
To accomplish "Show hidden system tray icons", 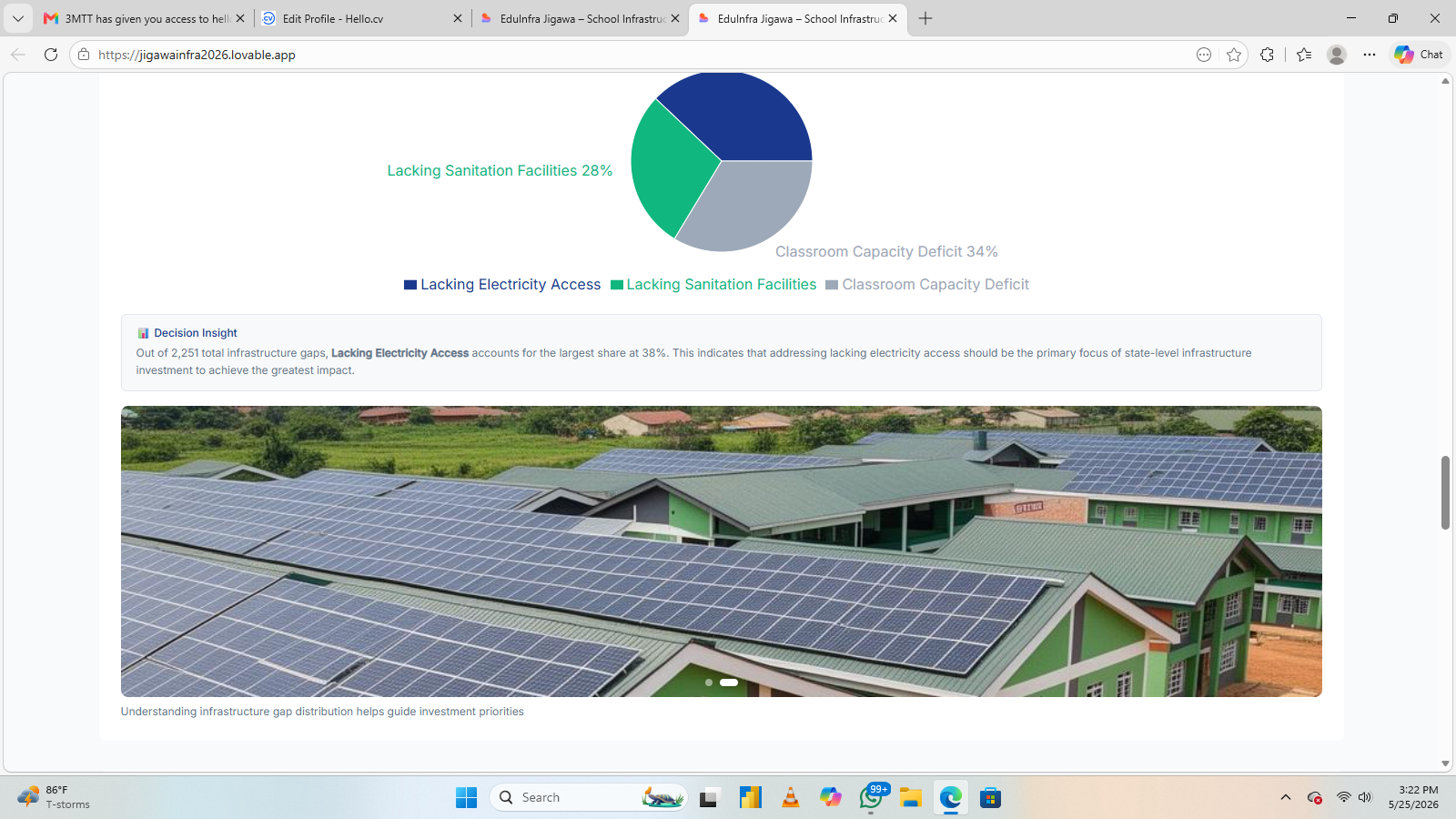I will coord(1286,798).
